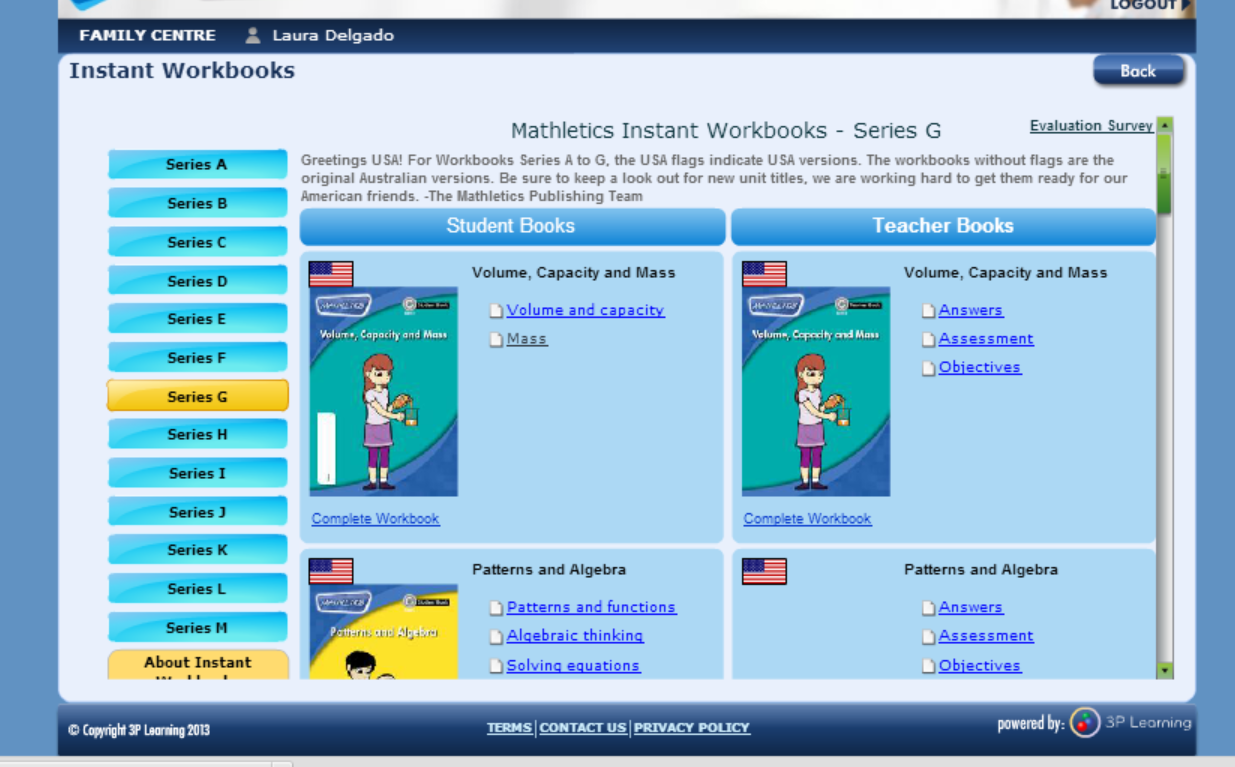Click the document icon beside Volume and capacity
The width and height of the screenshot is (1235, 767).
(494, 310)
